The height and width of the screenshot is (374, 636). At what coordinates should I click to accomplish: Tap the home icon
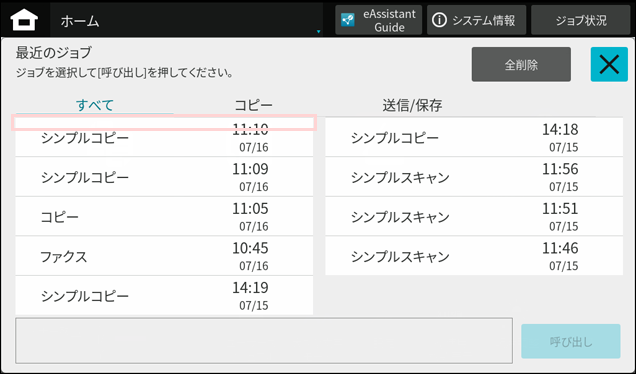pyautogui.click(x=24, y=20)
